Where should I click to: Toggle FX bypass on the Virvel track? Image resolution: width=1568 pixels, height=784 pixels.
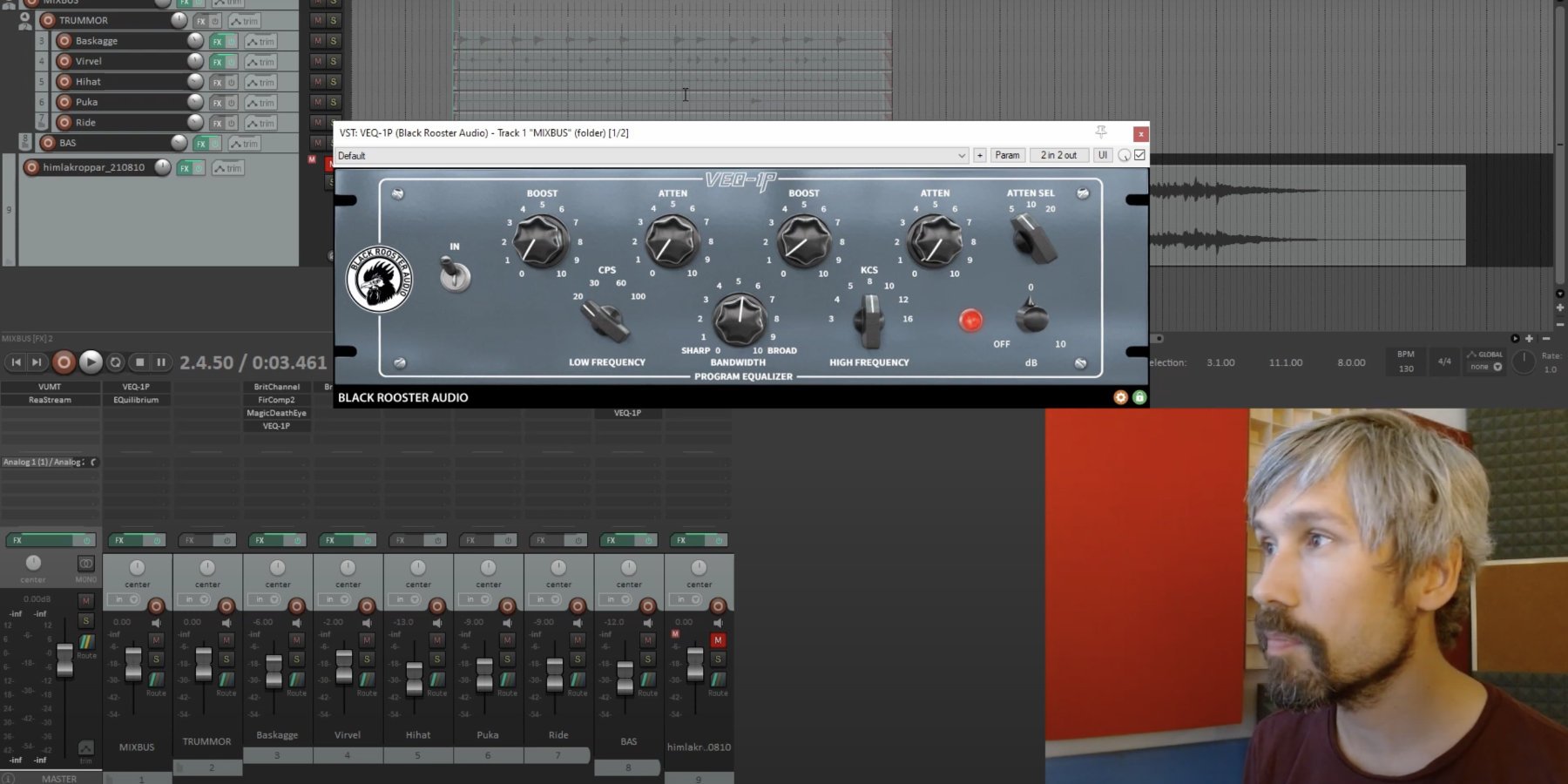tap(232, 62)
